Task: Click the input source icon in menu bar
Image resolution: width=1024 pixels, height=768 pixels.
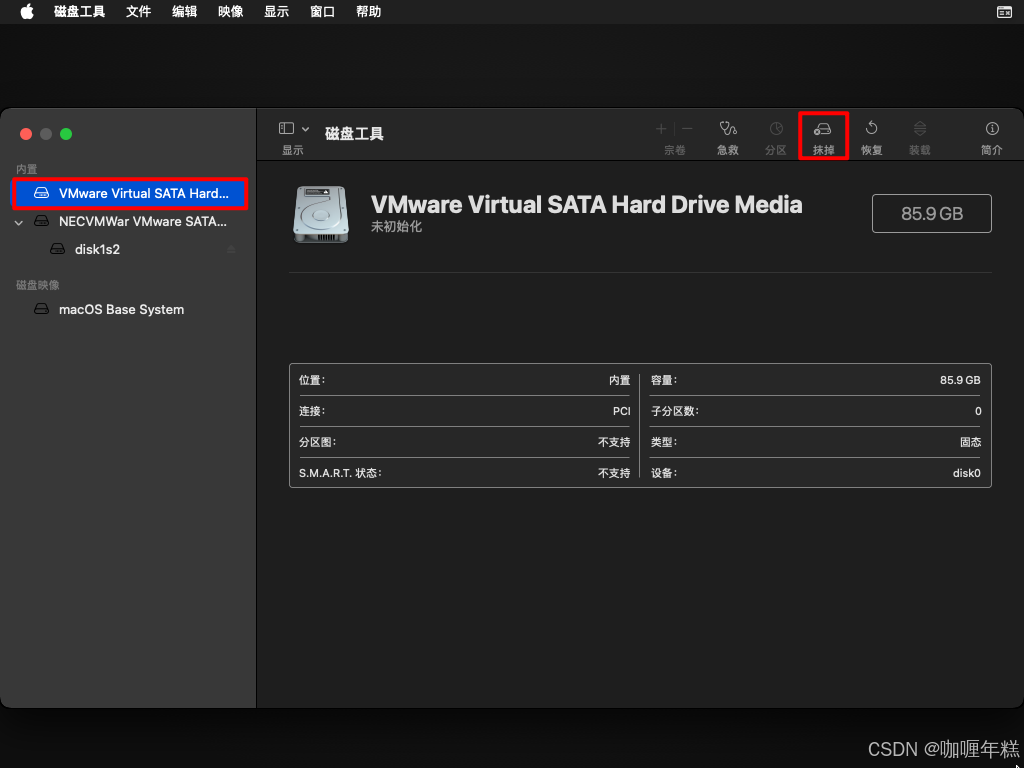Action: pyautogui.click(x=1004, y=12)
